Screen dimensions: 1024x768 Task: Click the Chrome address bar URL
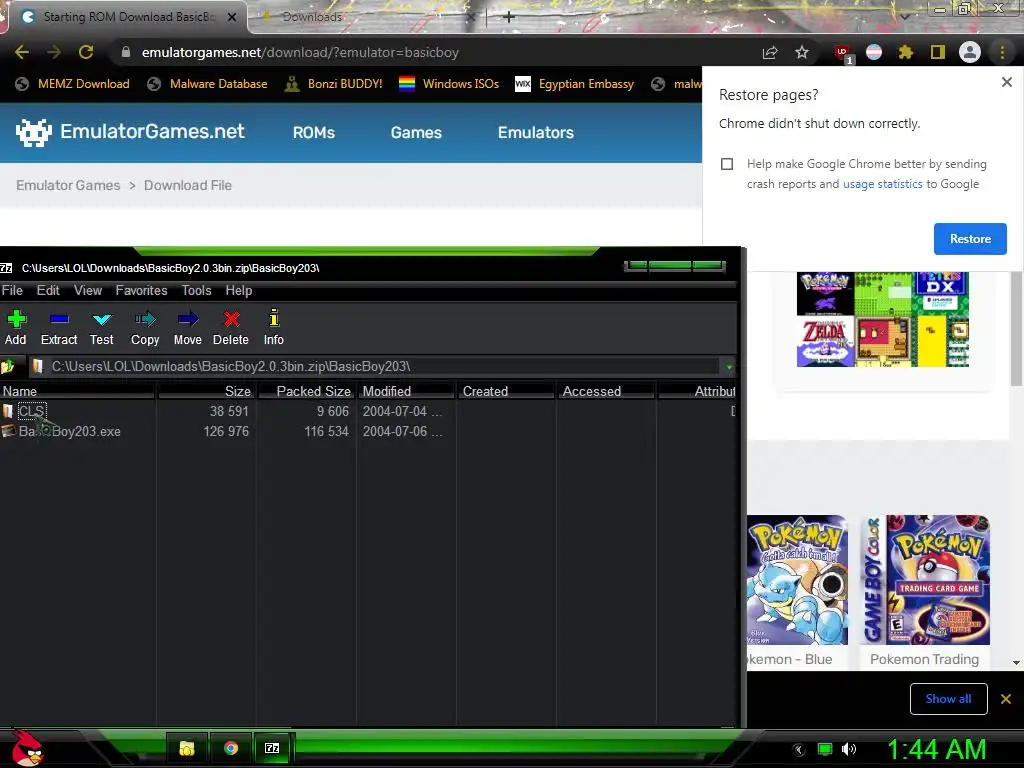point(300,52)
